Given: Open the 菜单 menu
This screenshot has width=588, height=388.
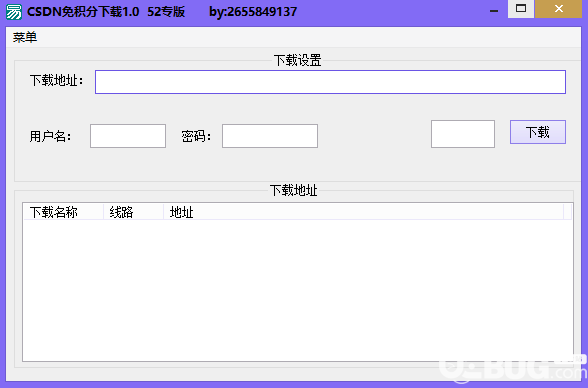Looking at the screenshot, I should [x=25, y=37].
